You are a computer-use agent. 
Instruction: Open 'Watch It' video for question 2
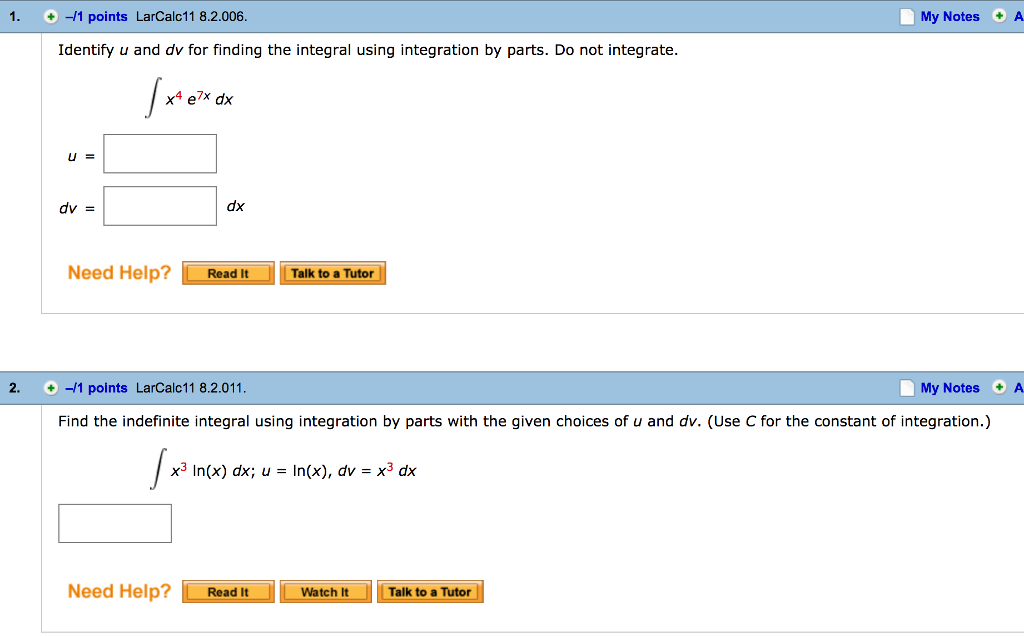coord(325,591)
